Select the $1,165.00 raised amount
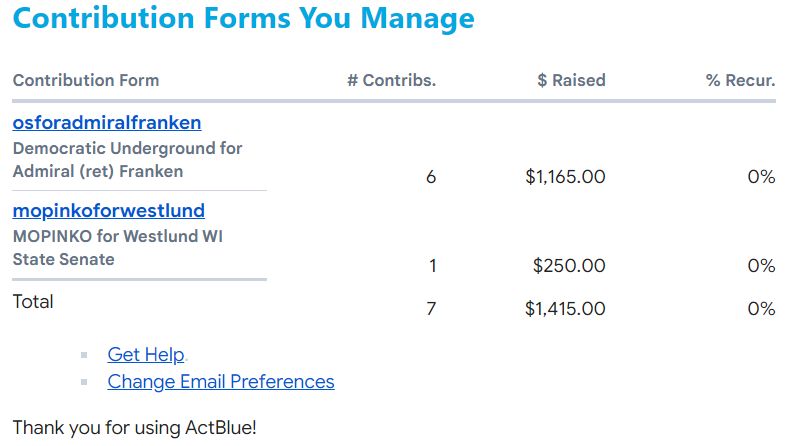 click(x=565, y=177)
